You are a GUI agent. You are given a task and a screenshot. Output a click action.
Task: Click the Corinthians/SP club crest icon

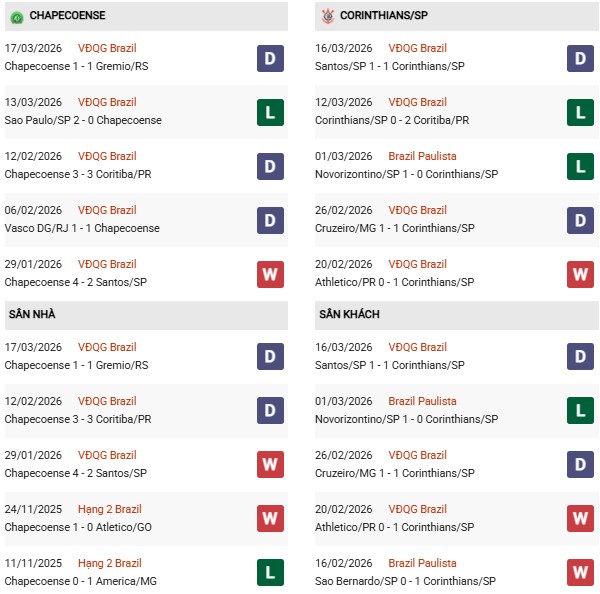tap(327, 16)
